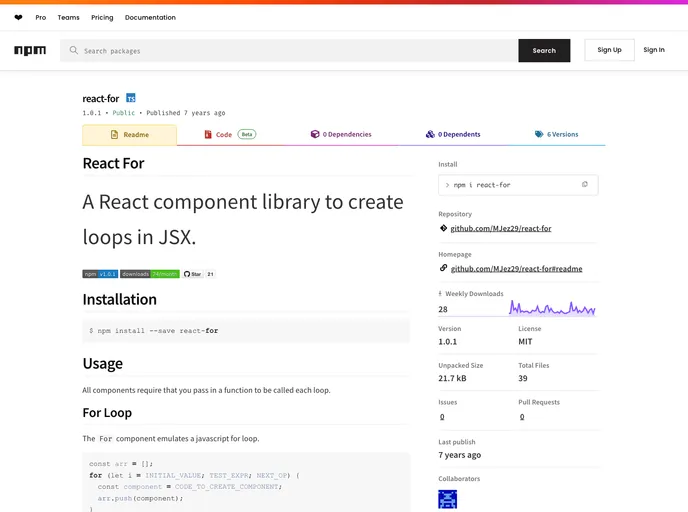Click the total files value 39

click(x=523, y=378)
